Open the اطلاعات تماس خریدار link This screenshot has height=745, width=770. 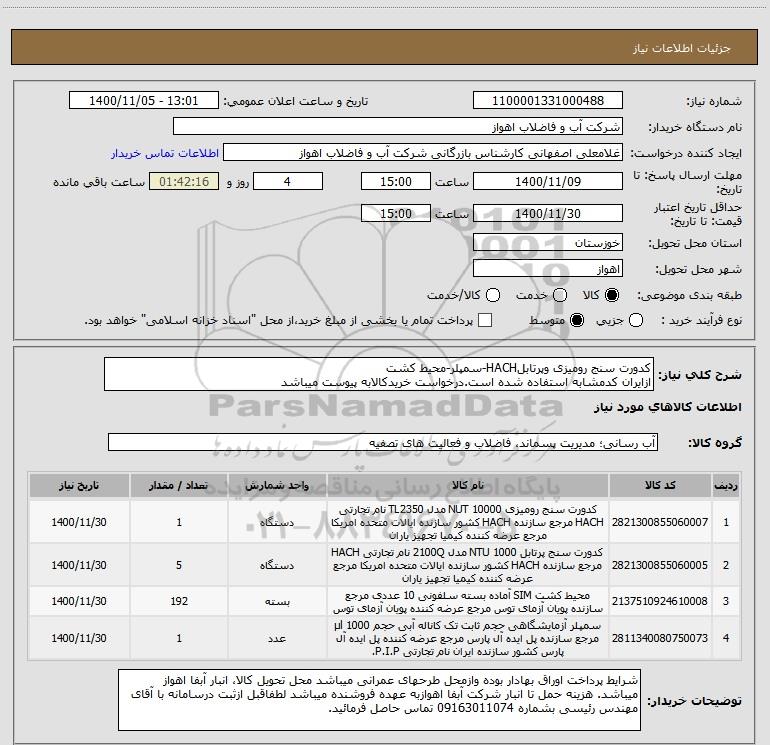point(165,153)
